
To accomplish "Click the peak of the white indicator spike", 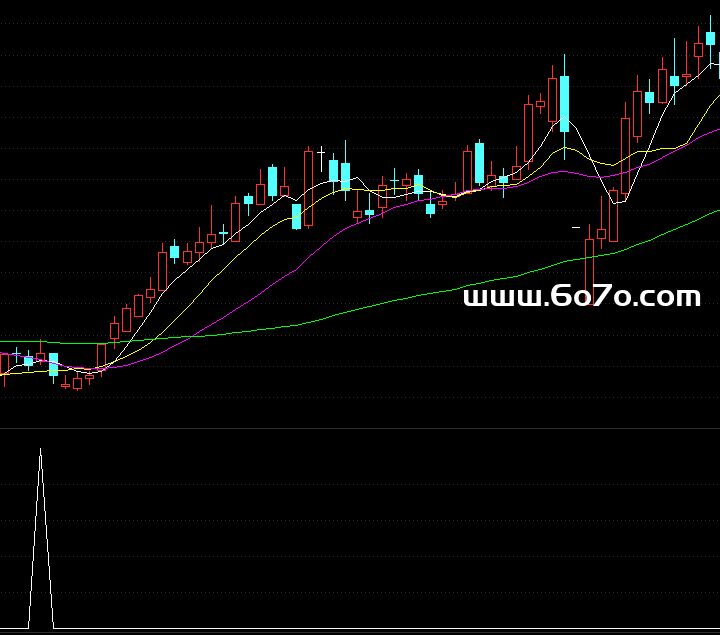I will pyautogui.click(x=40, y=451).
